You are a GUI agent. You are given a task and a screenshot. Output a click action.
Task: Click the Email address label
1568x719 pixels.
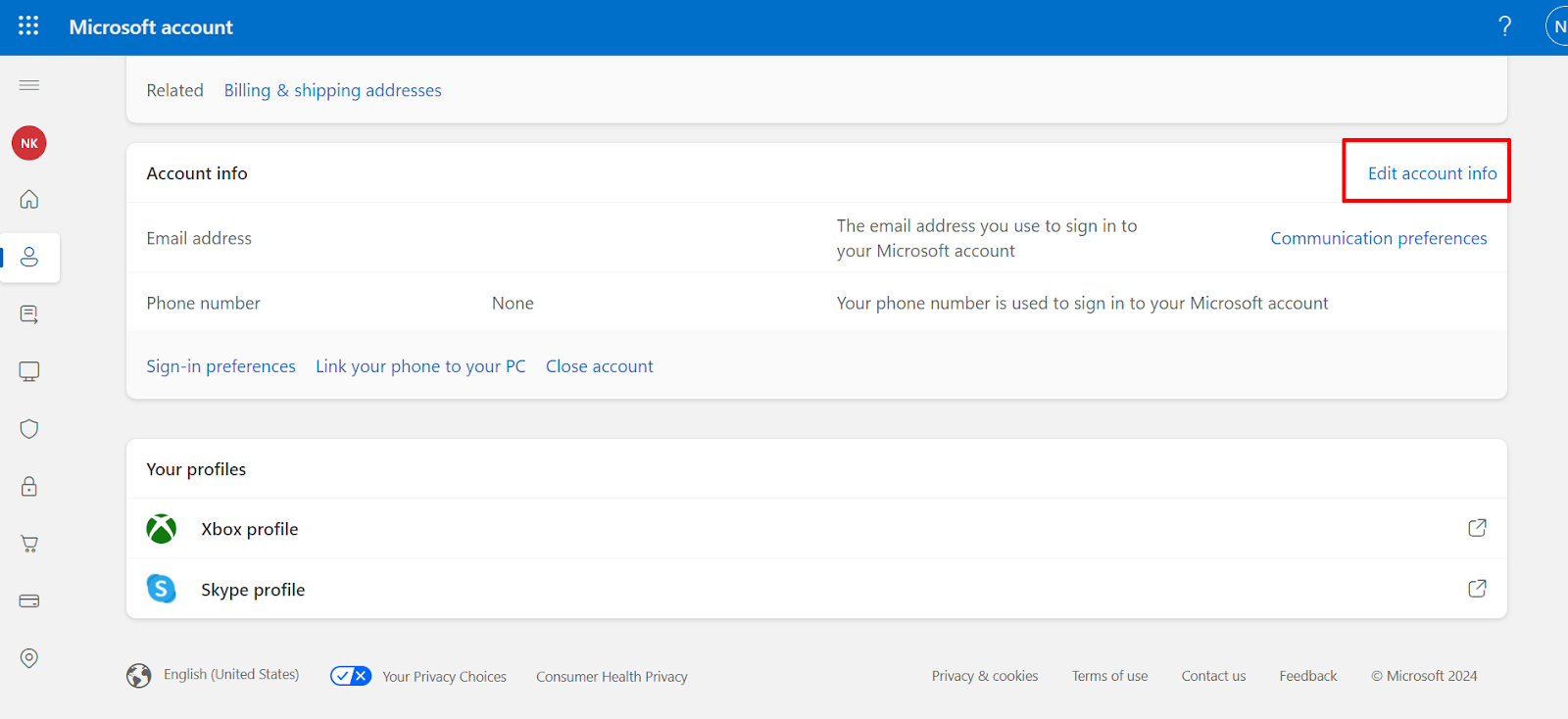(199, 238)
